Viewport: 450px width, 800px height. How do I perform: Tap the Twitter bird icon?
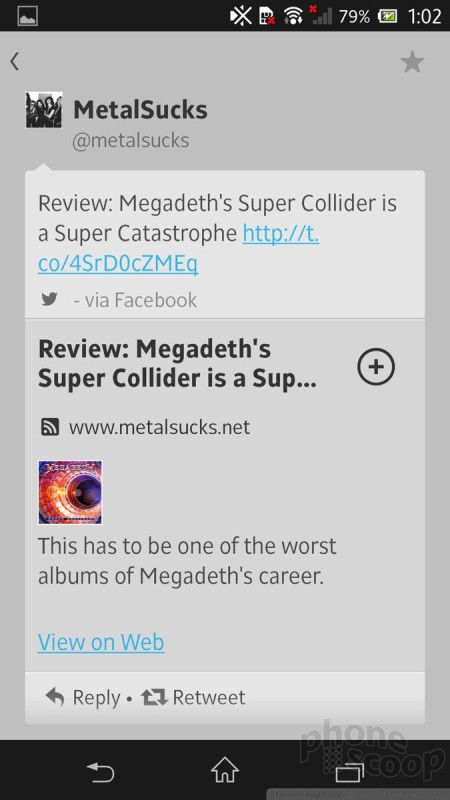[49, 299]
